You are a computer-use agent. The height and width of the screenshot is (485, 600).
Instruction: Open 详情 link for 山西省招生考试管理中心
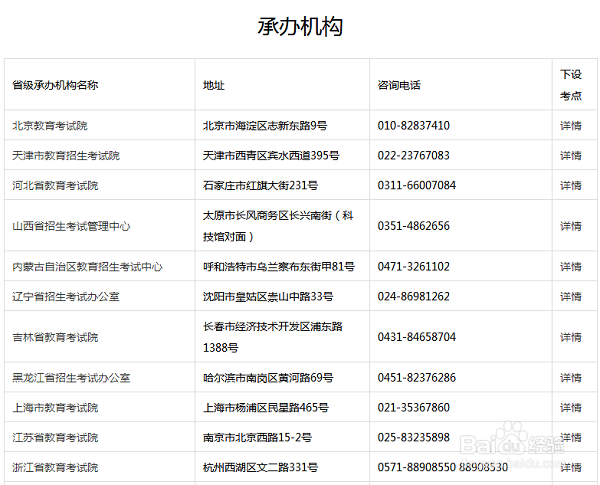571,226
